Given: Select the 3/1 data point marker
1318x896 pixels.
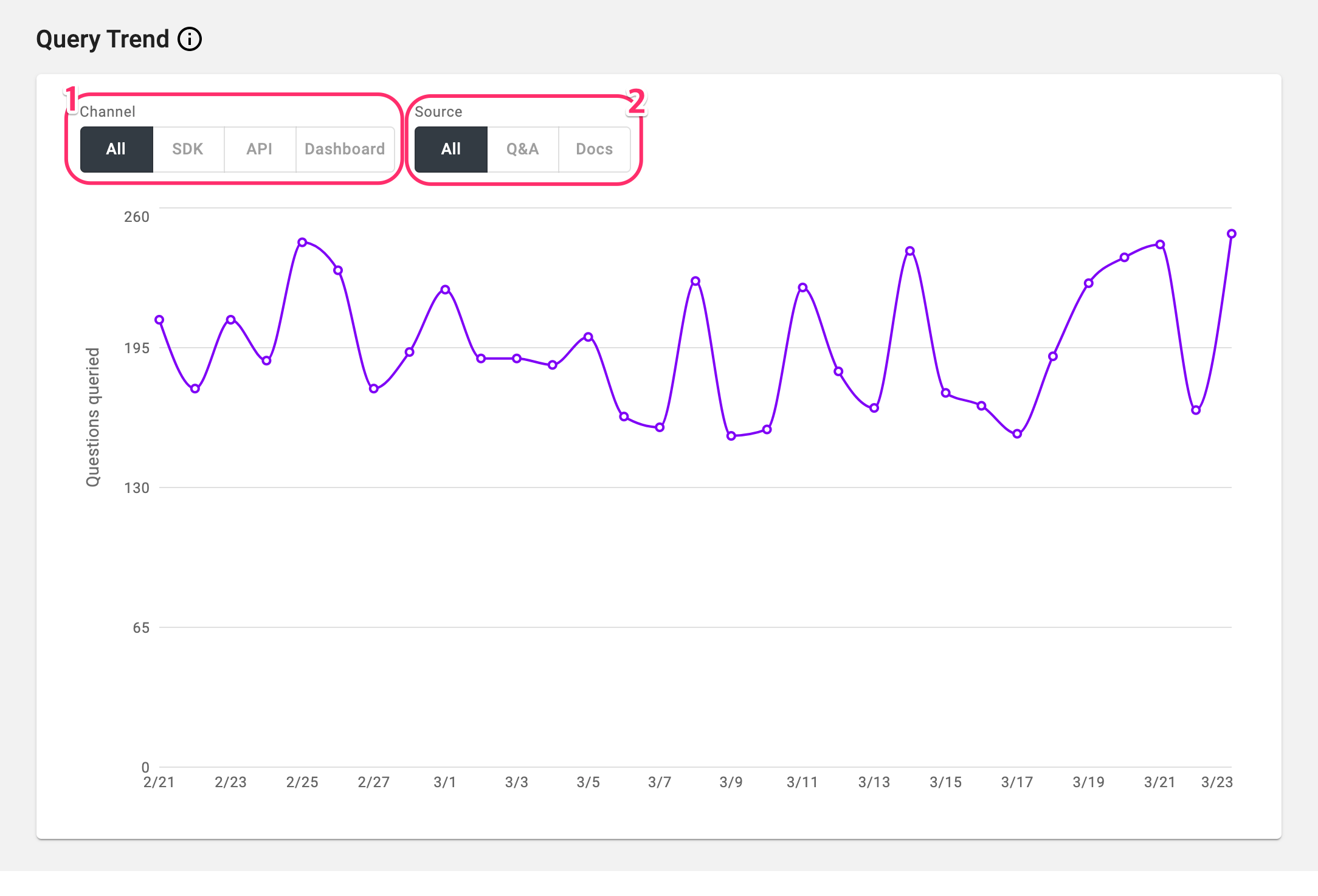Looking at the screenshot, I should pos(445,290).
